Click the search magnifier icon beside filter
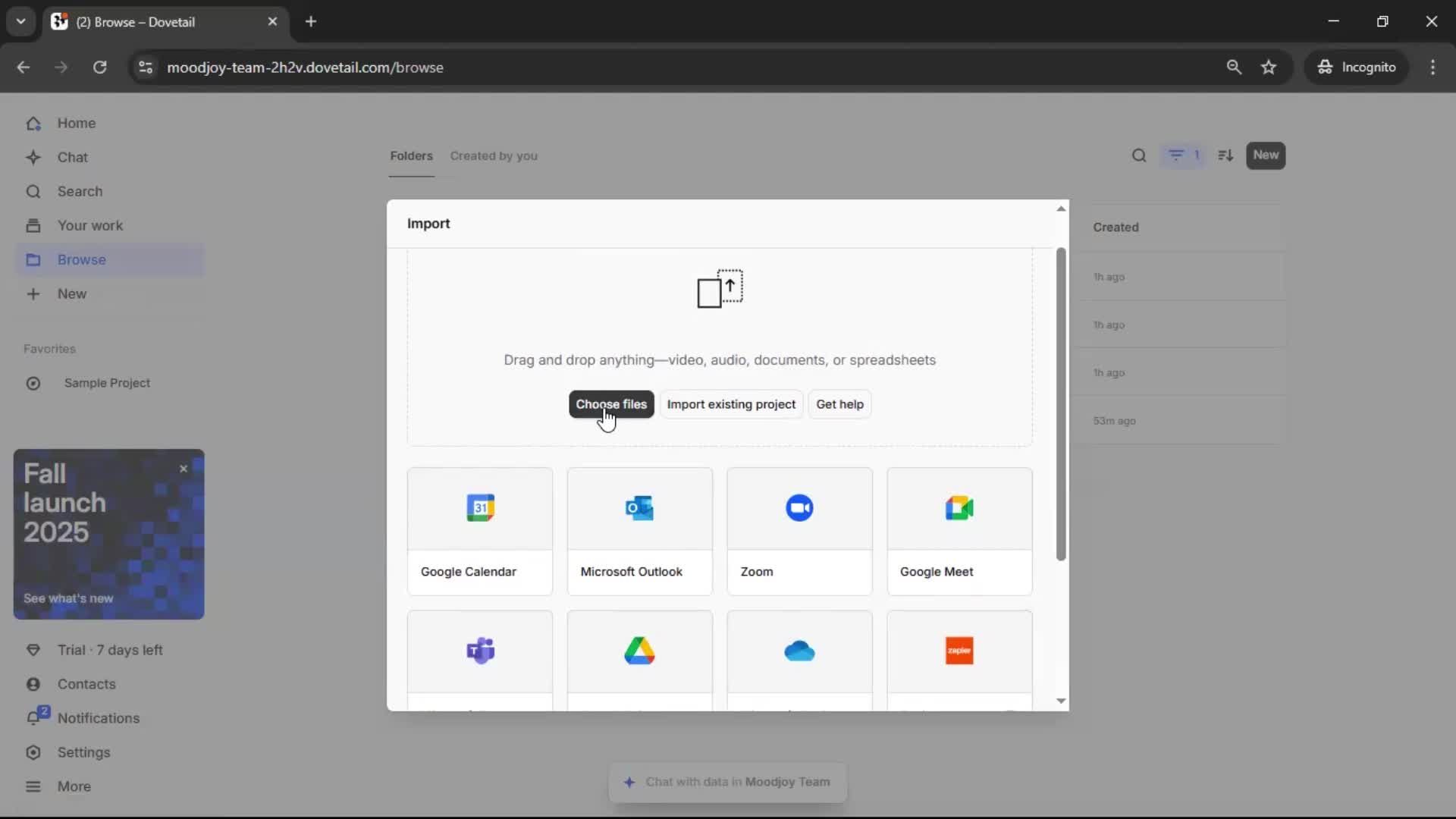The image size is (1456, 819). 1139,155
